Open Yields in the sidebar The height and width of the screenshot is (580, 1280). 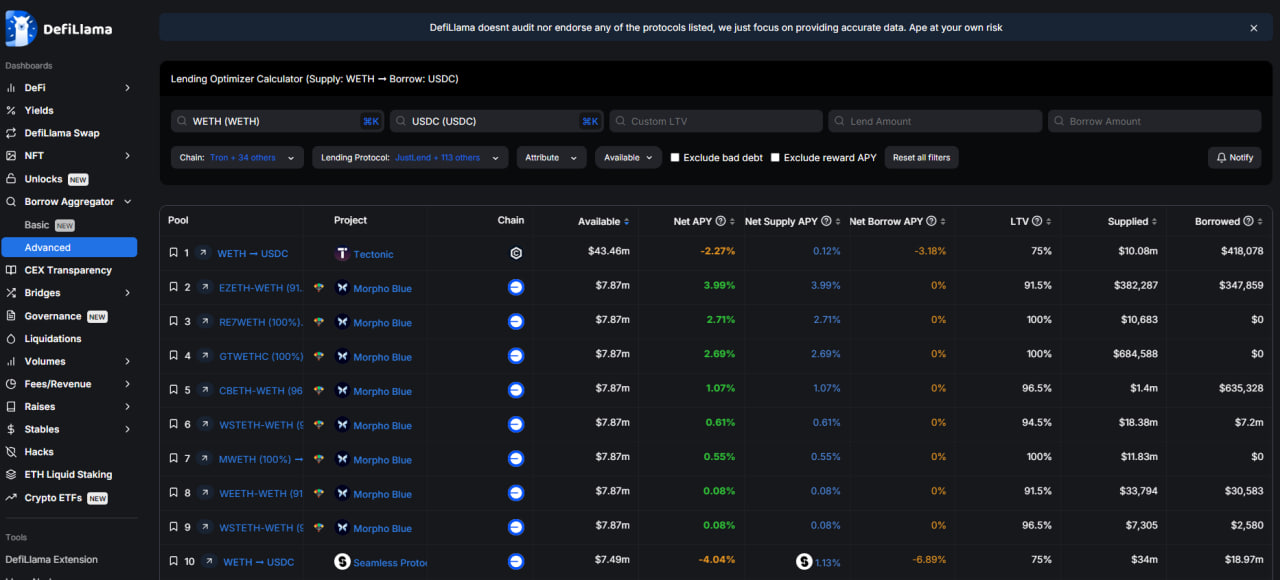point(39,111)
